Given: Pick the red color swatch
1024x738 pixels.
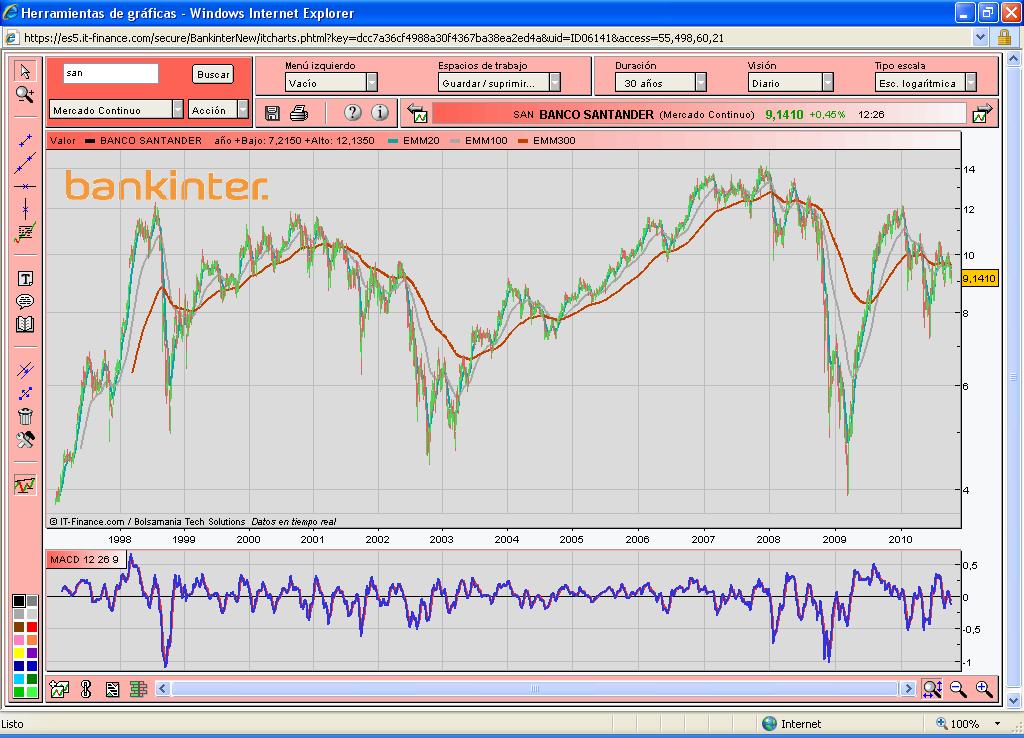Looking at the screenshot, I should click(33, 627).
